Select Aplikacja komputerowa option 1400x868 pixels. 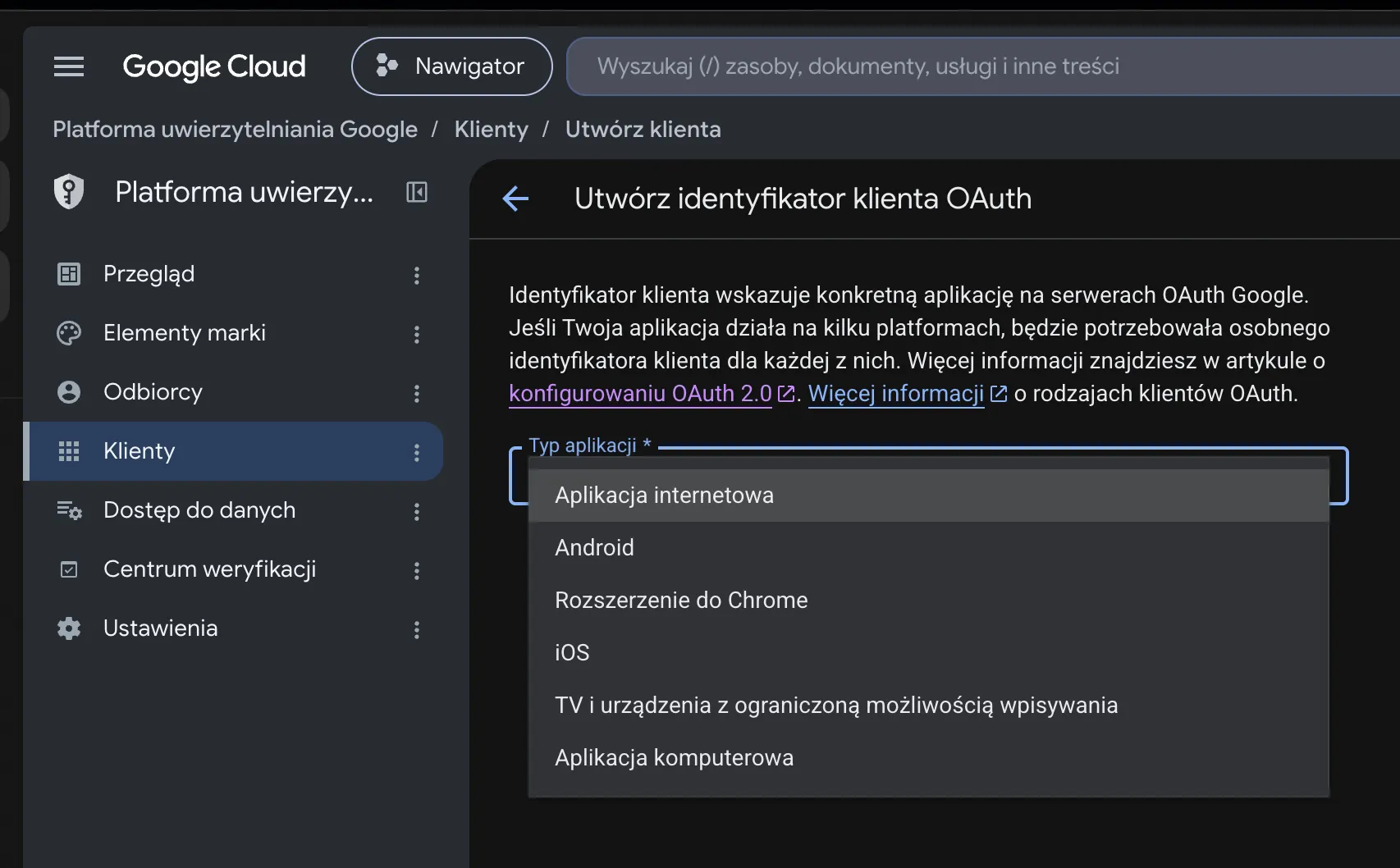click(x=929, y=758)
